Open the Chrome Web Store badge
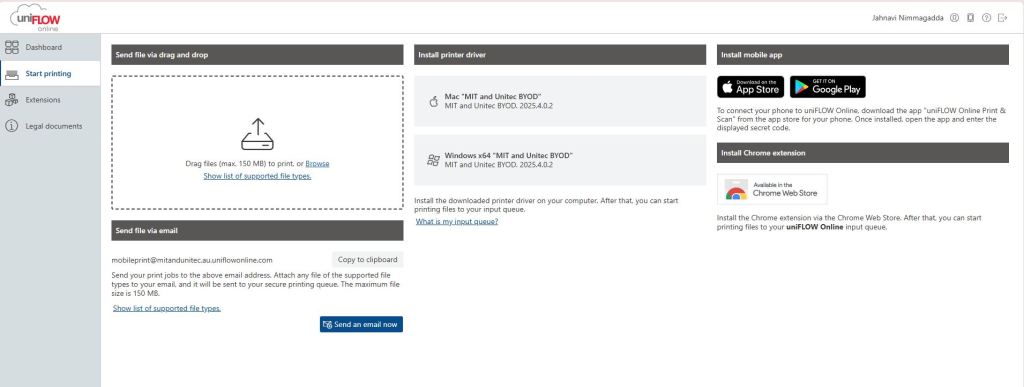 [x=772, y=189]
